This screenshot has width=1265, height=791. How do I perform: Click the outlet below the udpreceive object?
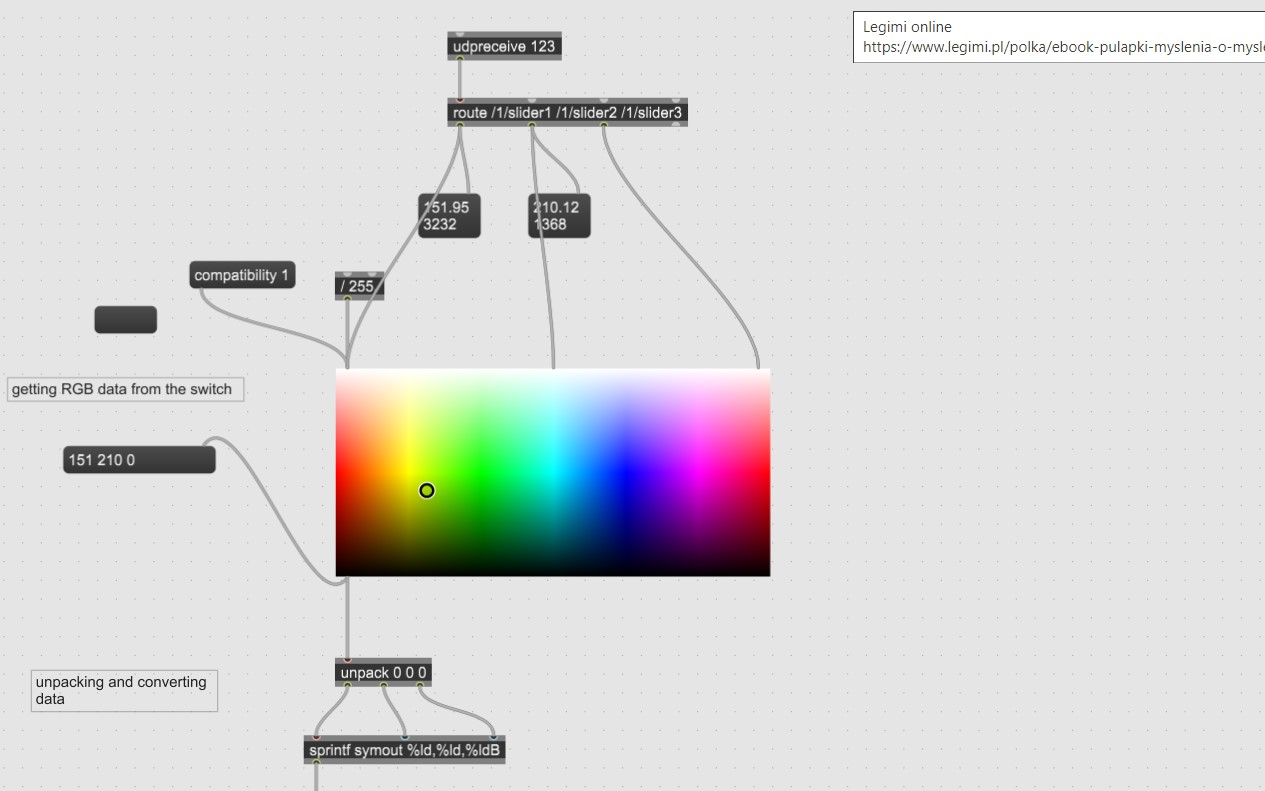(x=460, y=58)
